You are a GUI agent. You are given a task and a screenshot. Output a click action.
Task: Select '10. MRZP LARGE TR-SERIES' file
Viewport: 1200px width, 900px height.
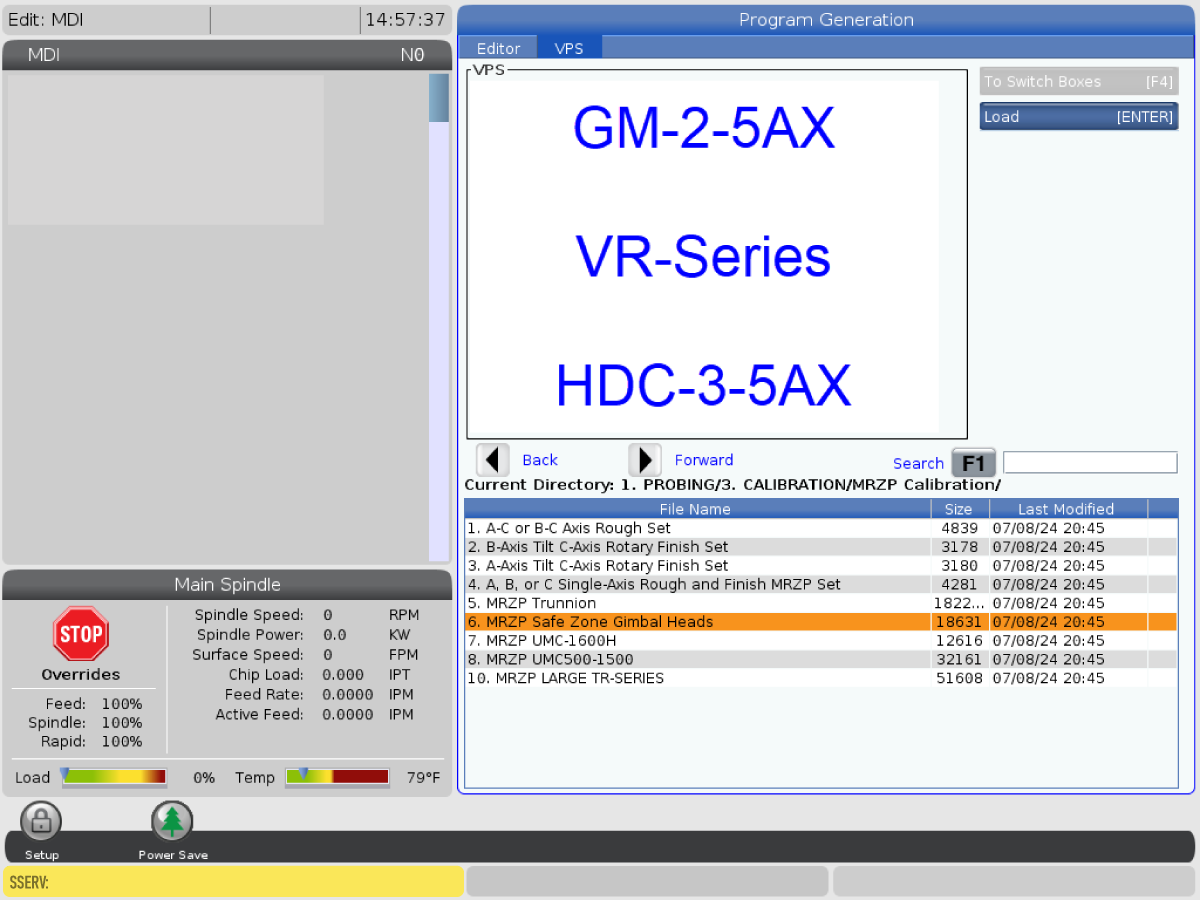[x=821, y=678]
